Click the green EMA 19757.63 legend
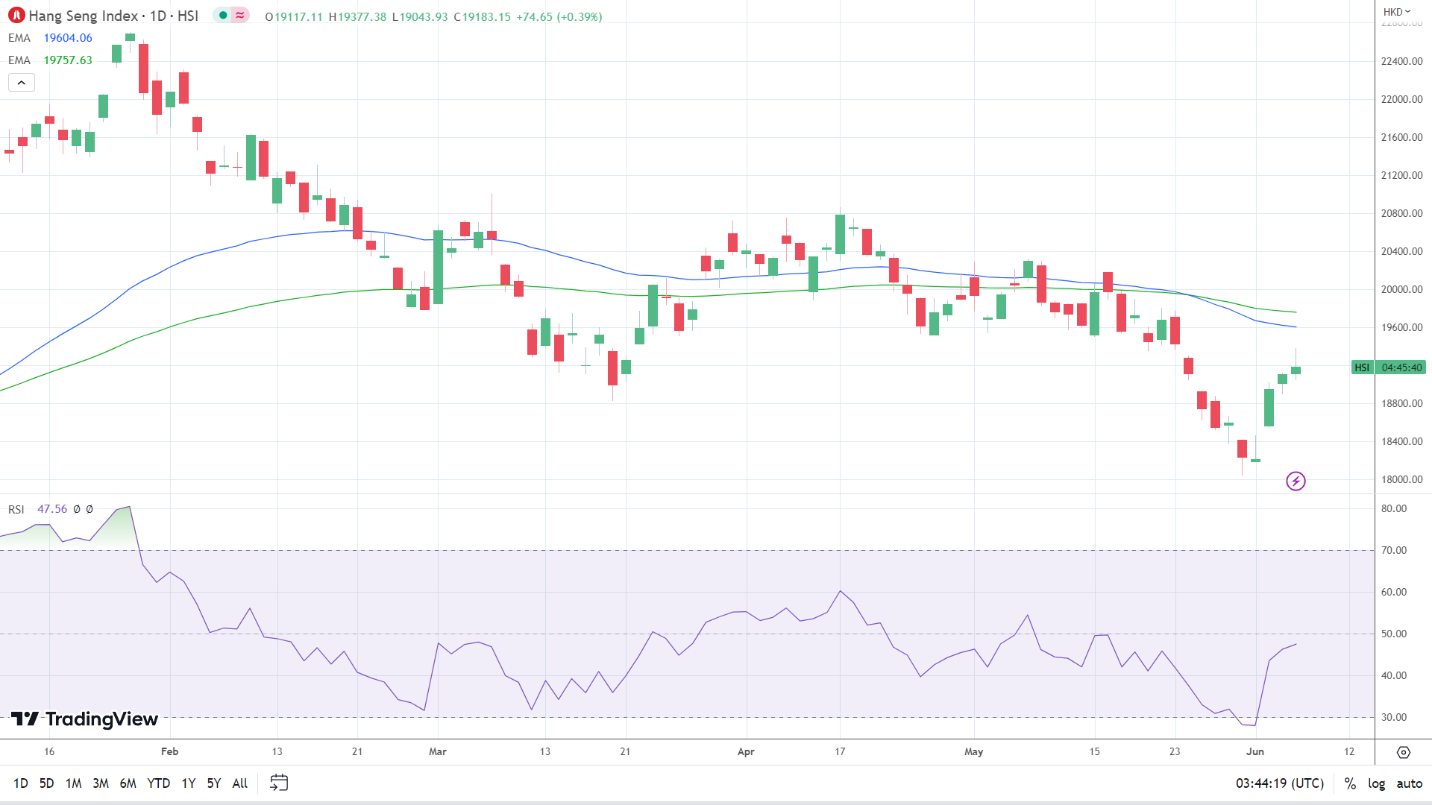The width and height of the screenshot is (1432, 805). [x=51, y=60]
